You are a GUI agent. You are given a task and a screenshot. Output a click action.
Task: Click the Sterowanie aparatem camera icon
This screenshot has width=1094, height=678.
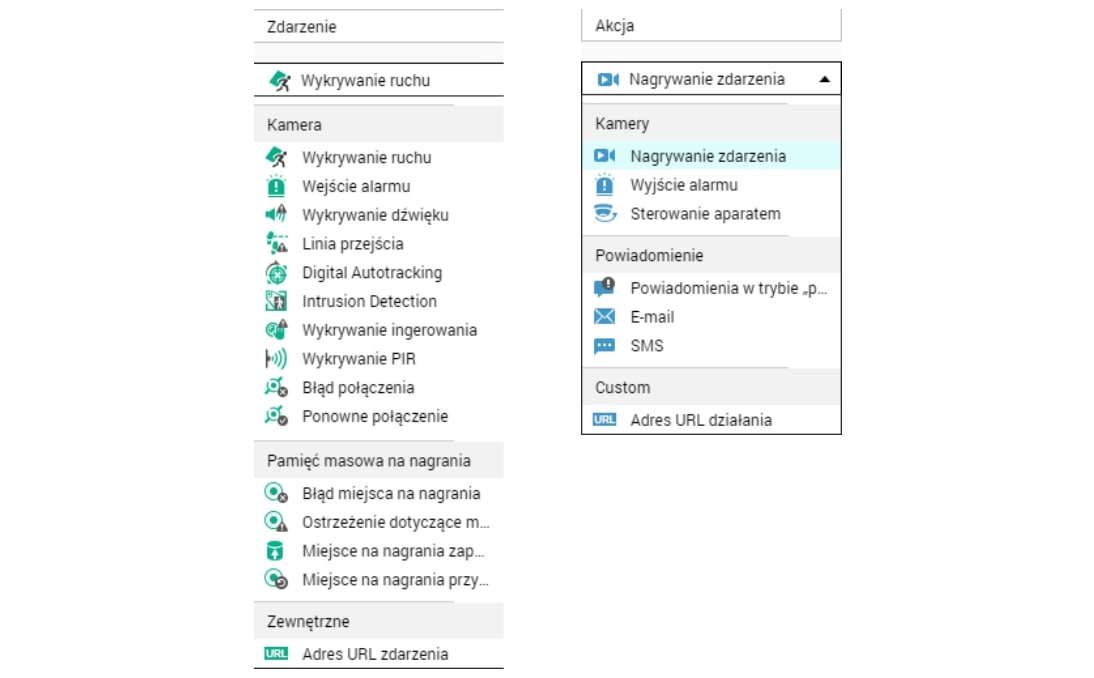coord(604,214)
